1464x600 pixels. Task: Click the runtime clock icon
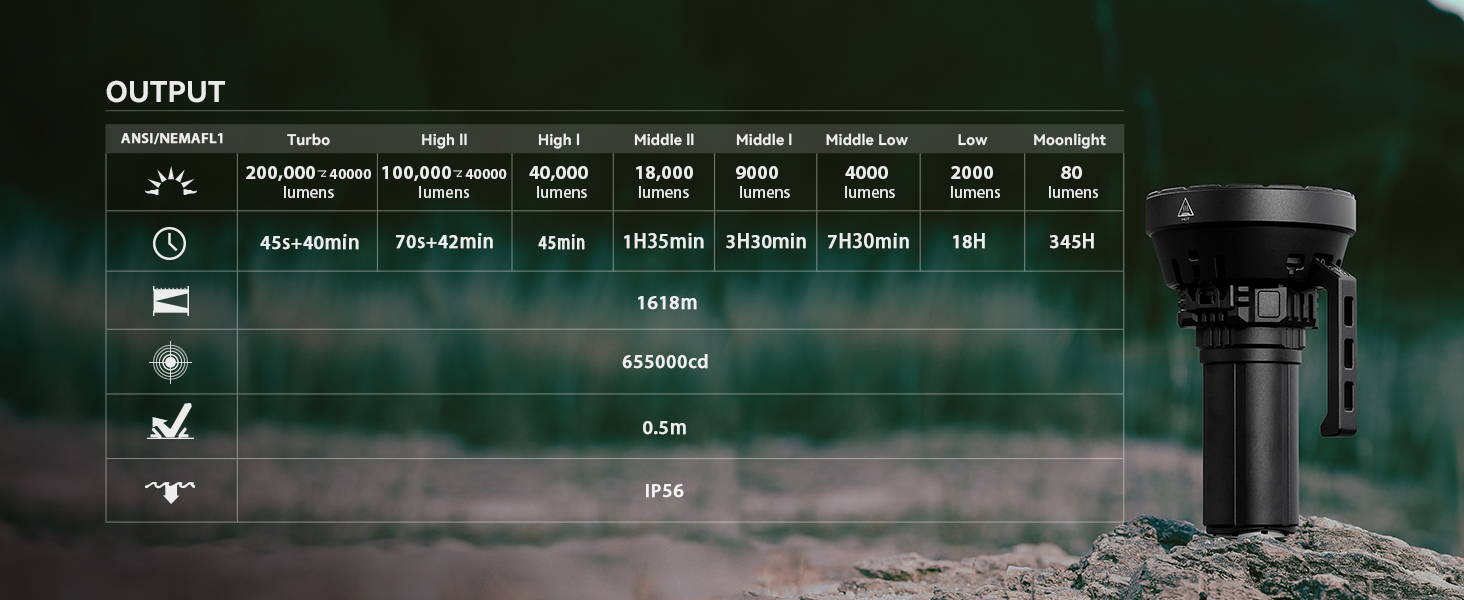pyautogui.click(x=169, y=242)
